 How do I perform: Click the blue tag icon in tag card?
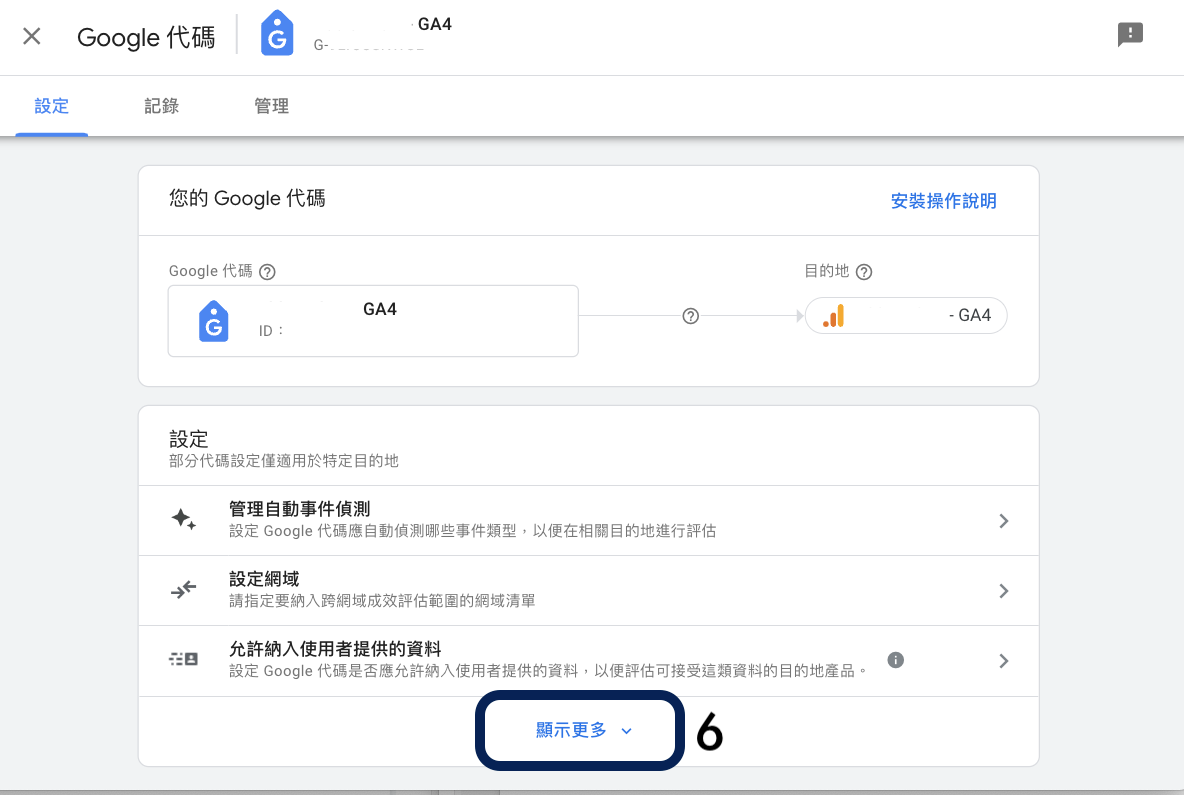tap(214, 321)
